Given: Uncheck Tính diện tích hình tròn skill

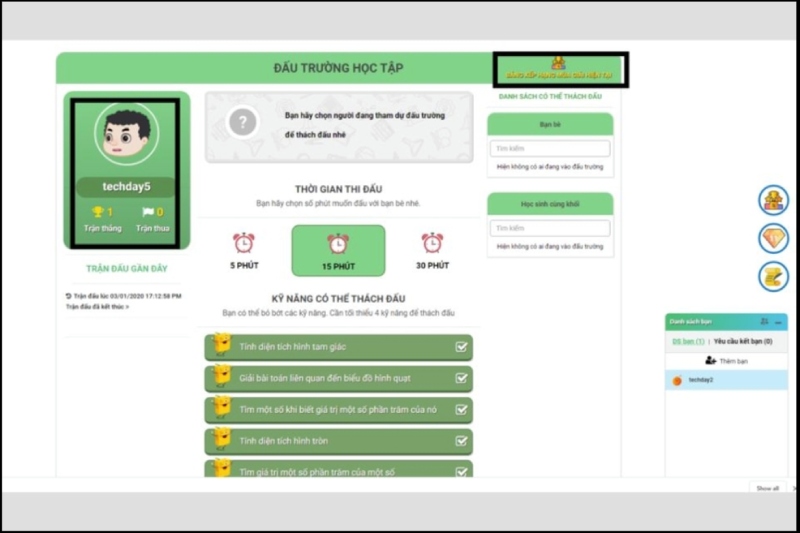Looking at the screenshot, I should tap(461, 441).
